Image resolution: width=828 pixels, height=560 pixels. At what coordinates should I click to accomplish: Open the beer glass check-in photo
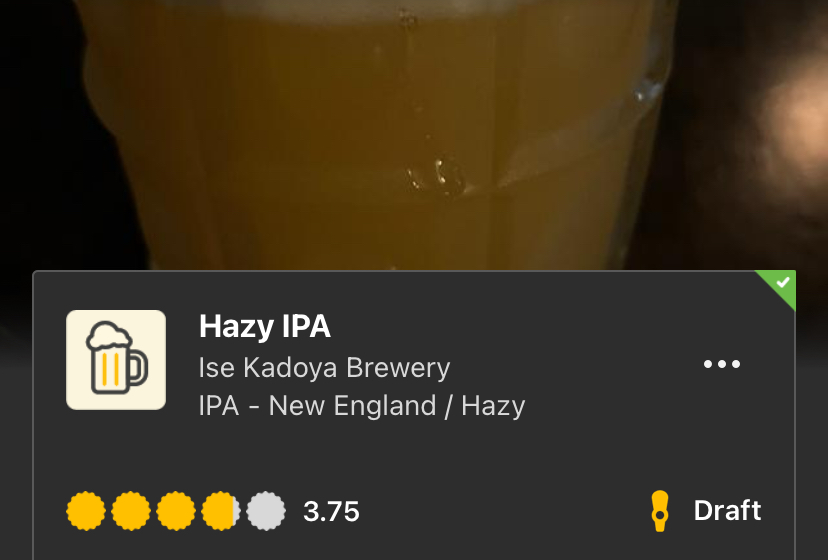[414, 135]
